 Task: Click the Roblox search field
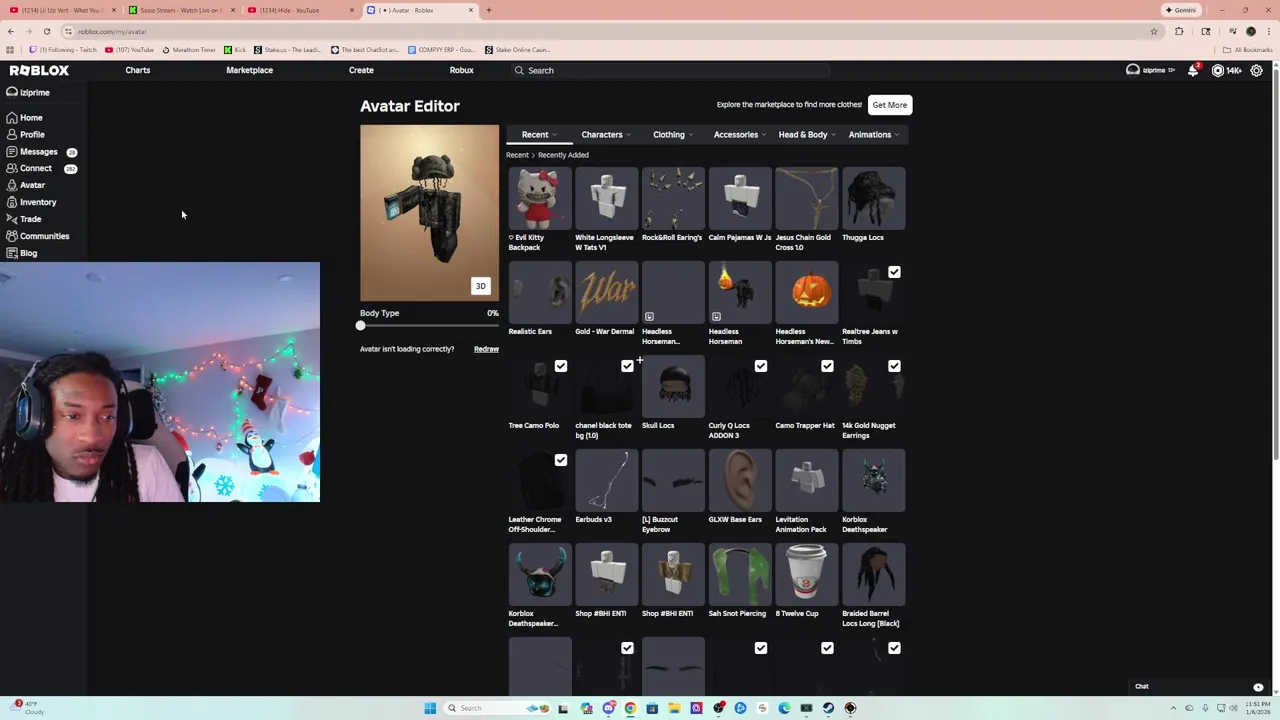coord(670,70)
